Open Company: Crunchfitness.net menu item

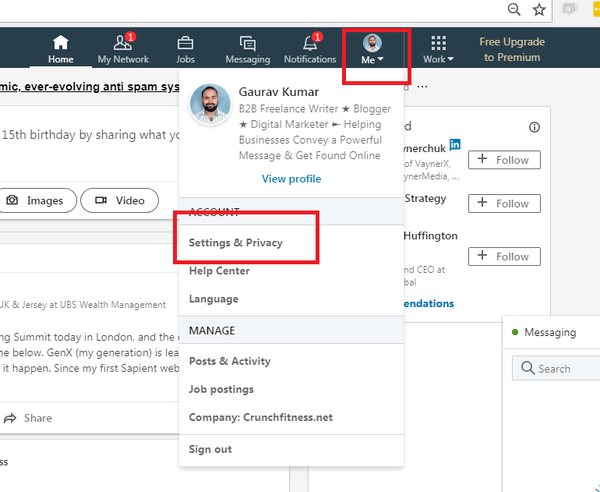pos(261,417)
